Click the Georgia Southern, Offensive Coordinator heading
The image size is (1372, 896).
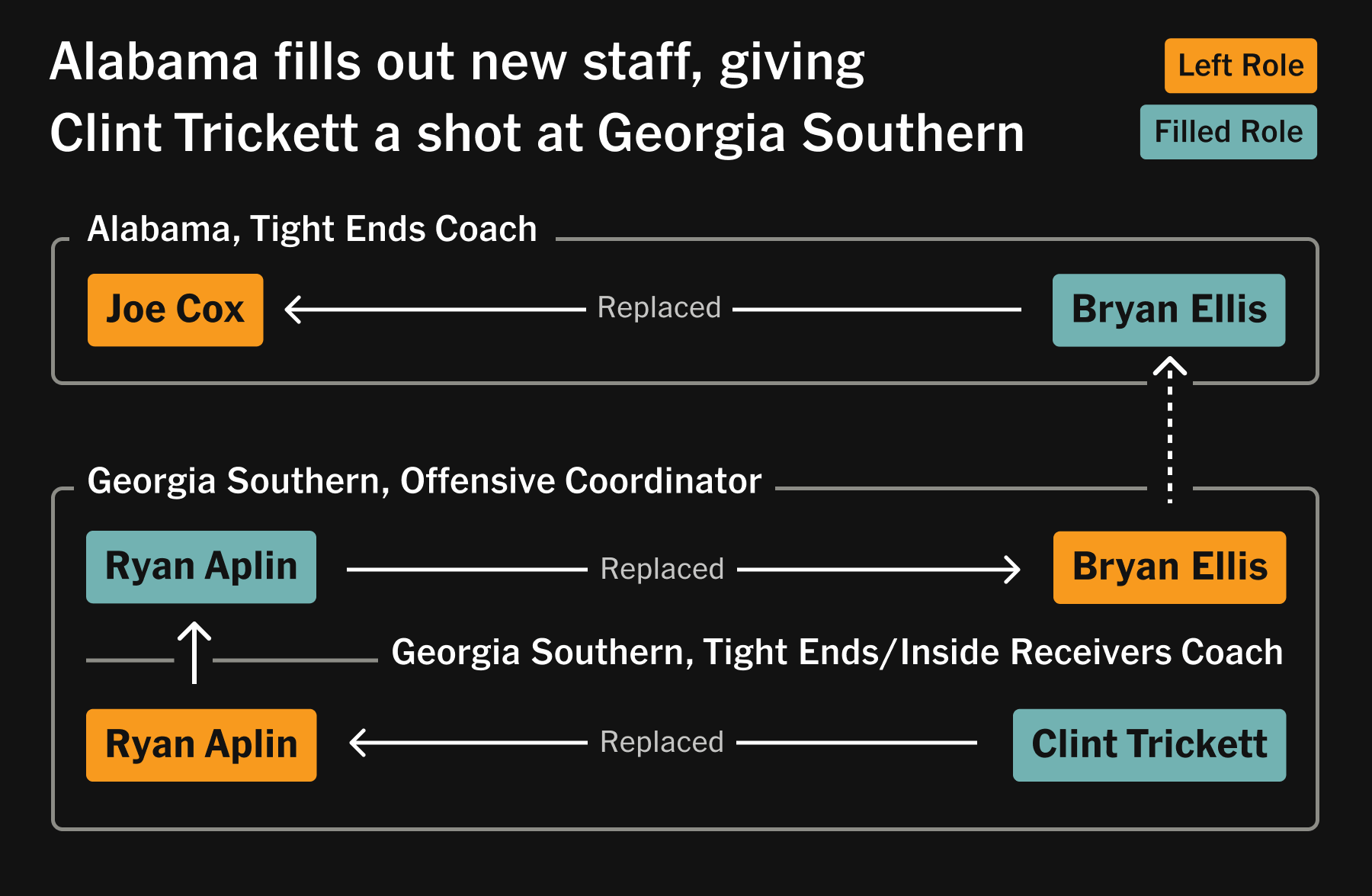click(x=425, y=481)
